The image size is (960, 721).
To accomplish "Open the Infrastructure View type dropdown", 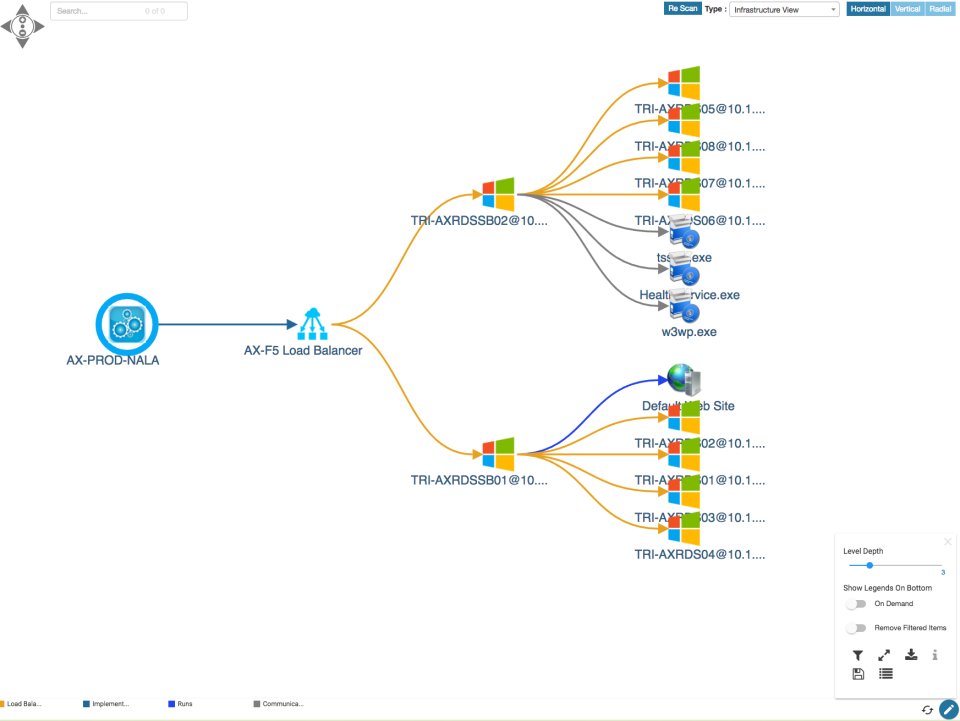I will pyautogui.click(x=784, y=8).
